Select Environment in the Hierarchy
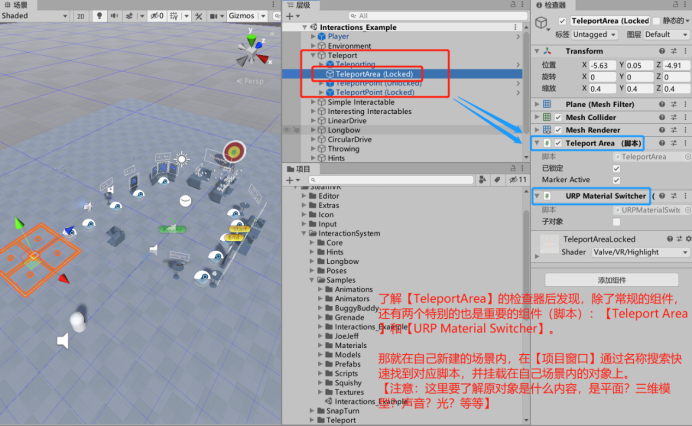The width and height of the screenshot is (692, 426). pos(349,46)
